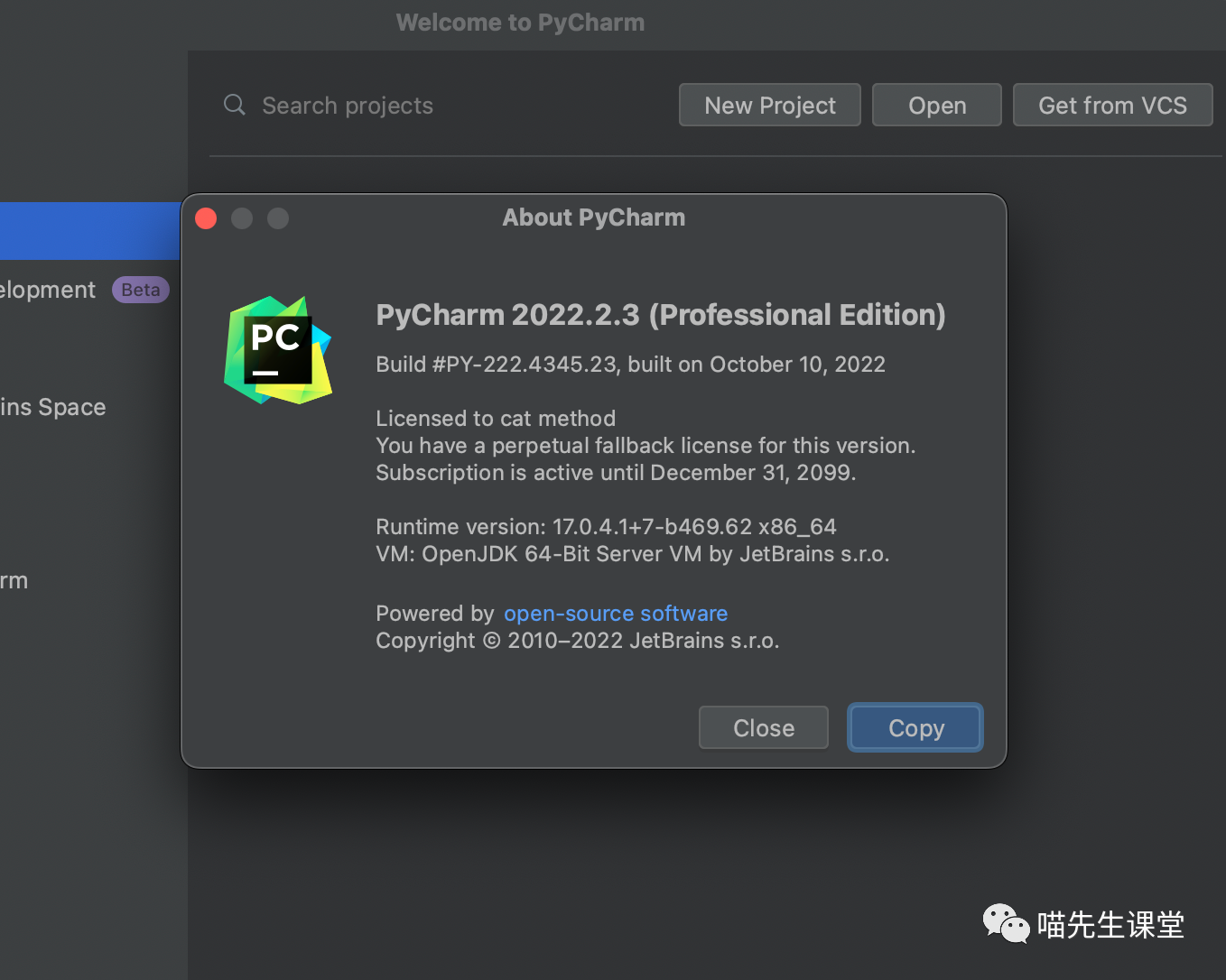Click the Subscription is active until line
1226x980 pixels.
(616, 473)
